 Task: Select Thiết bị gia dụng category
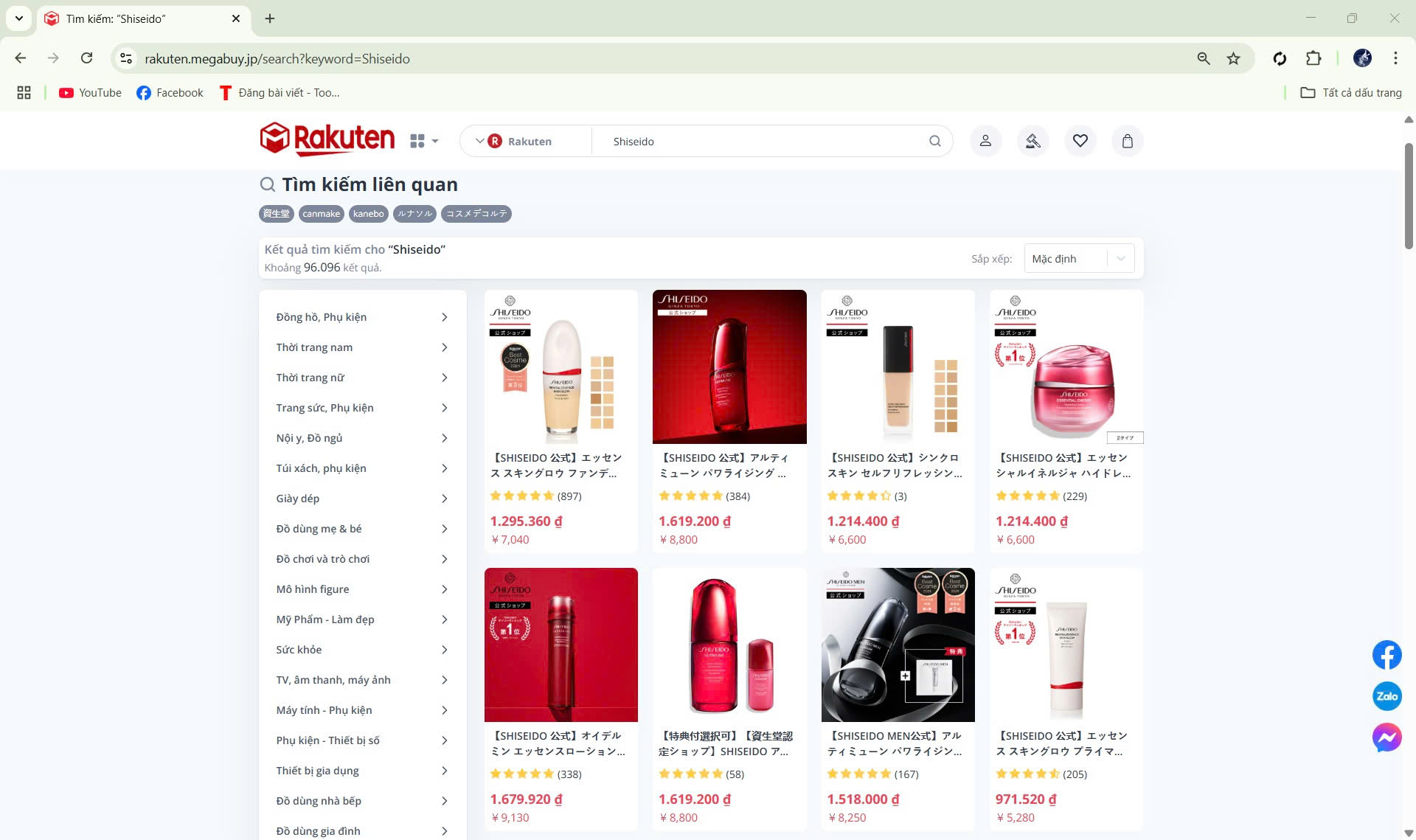[362, 771]
